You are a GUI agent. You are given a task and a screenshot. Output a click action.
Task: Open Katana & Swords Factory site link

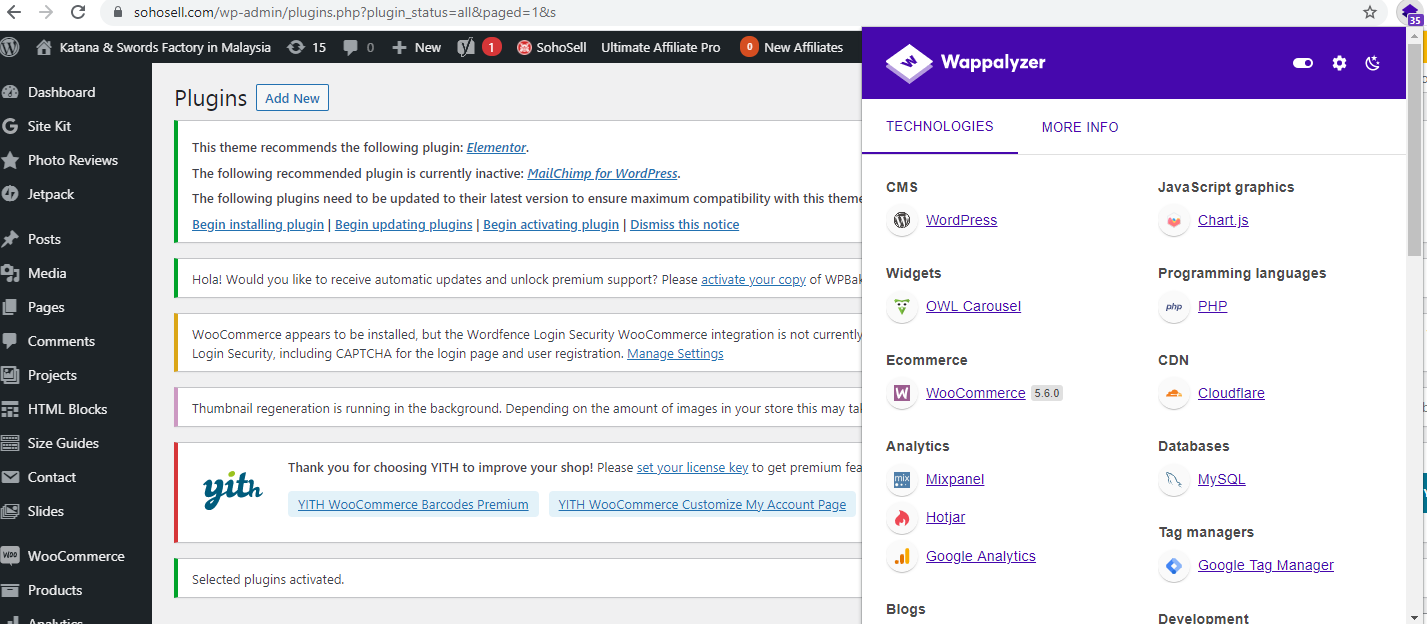point(153,47)
